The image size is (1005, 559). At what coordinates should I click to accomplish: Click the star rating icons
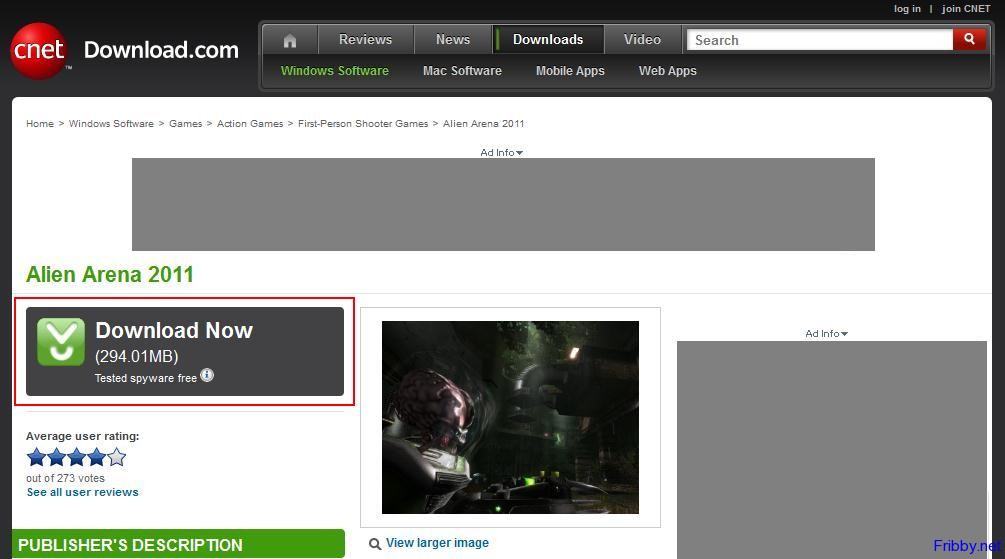[76, 457]
